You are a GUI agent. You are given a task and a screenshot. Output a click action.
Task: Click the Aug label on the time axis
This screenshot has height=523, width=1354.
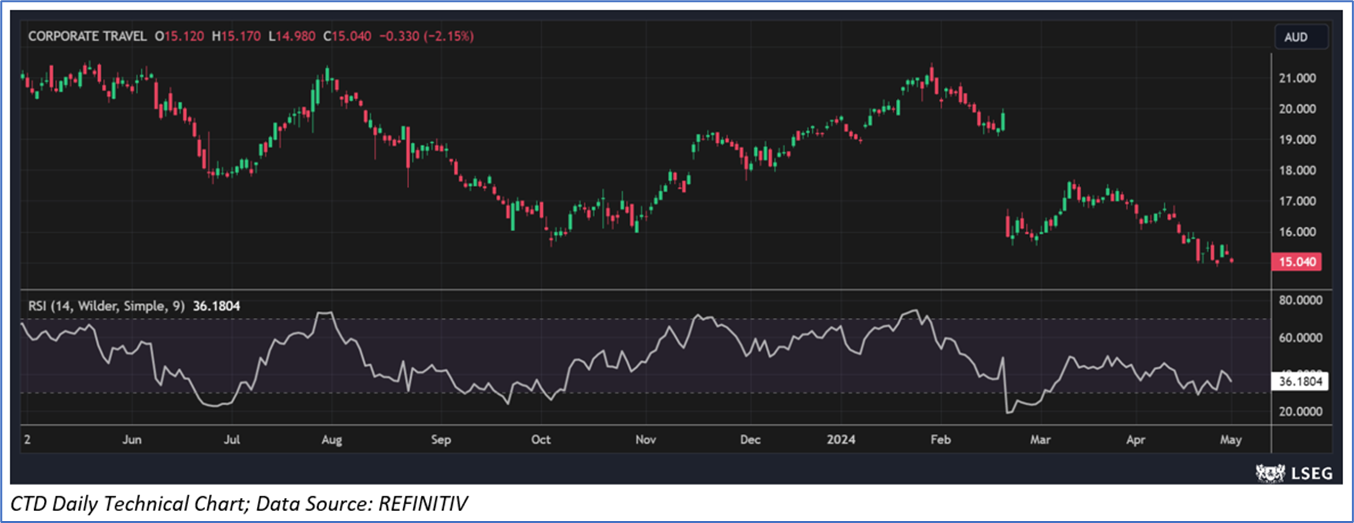[x=333, y=439]
